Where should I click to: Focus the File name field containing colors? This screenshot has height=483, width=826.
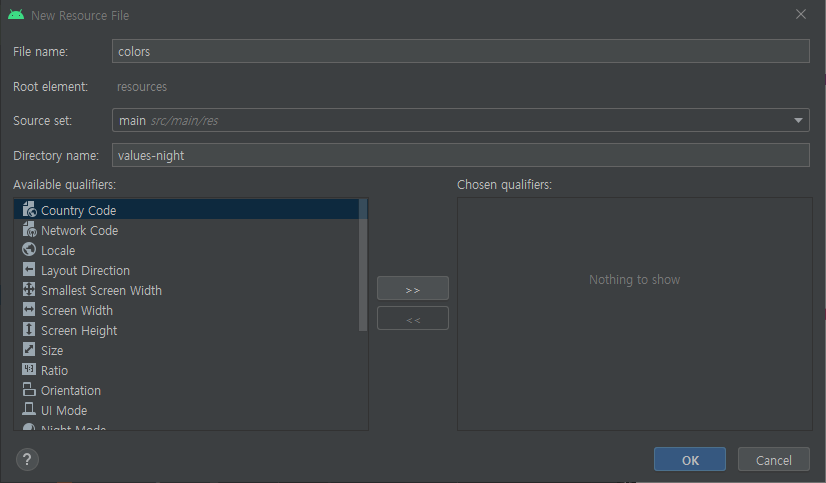pyautogui.click(x=460, y=51)
